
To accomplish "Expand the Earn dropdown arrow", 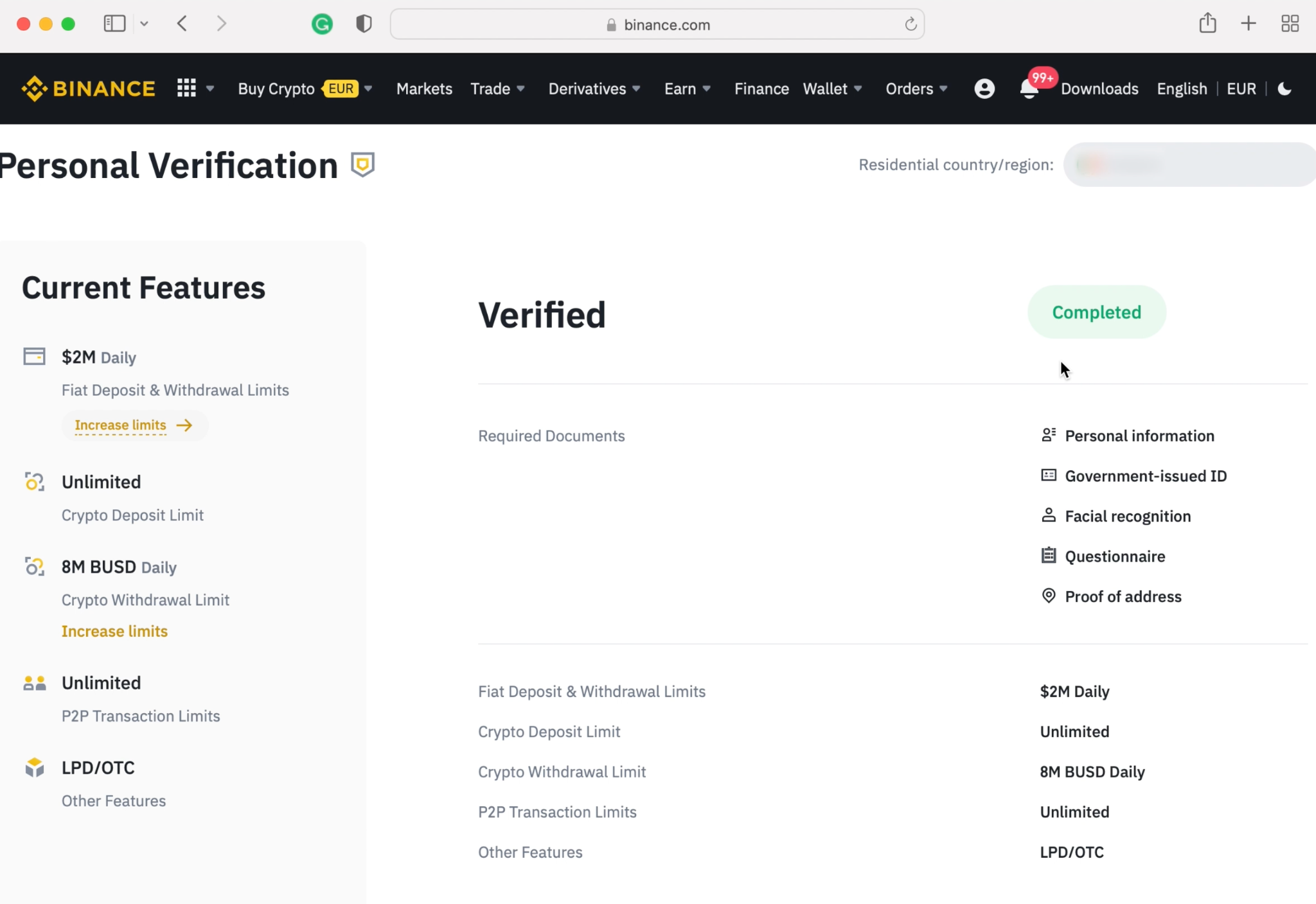I will [706, 89].
